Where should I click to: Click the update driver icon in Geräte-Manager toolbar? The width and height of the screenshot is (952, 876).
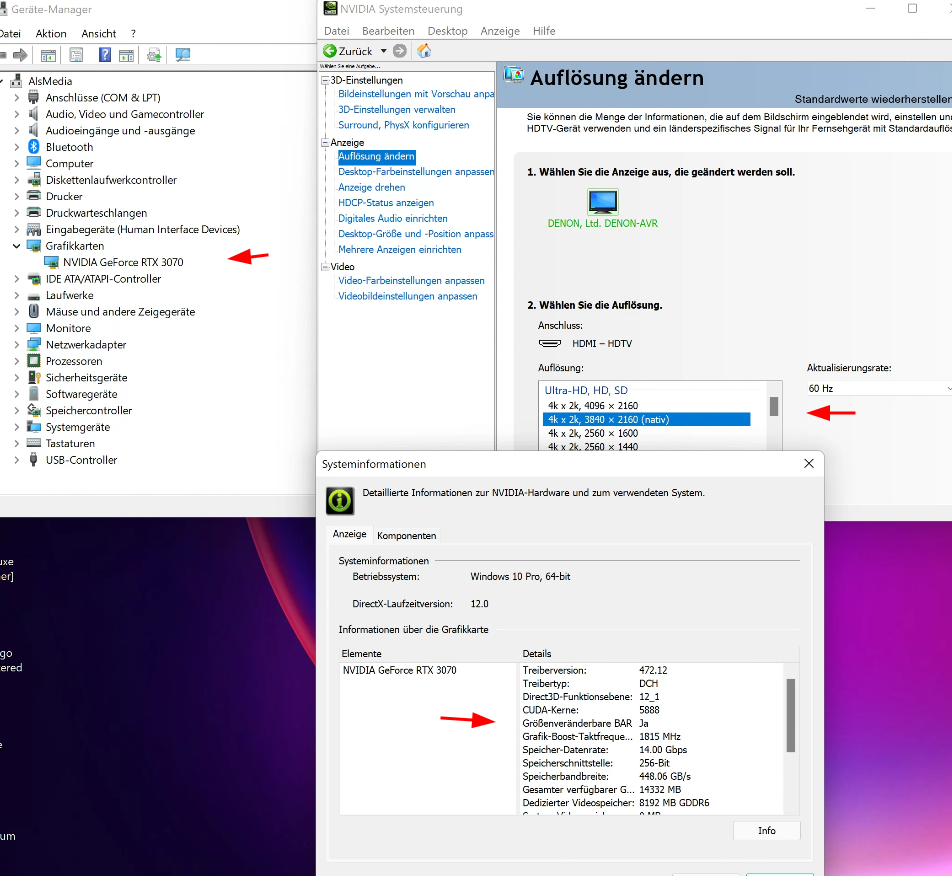(x=154, y=55)
